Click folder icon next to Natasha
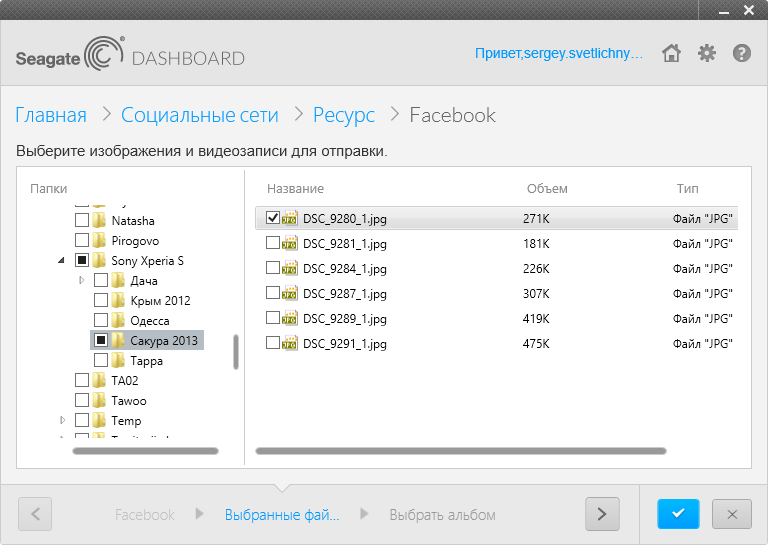This screenshot has width=768, height=545. [x=99, y=220]
